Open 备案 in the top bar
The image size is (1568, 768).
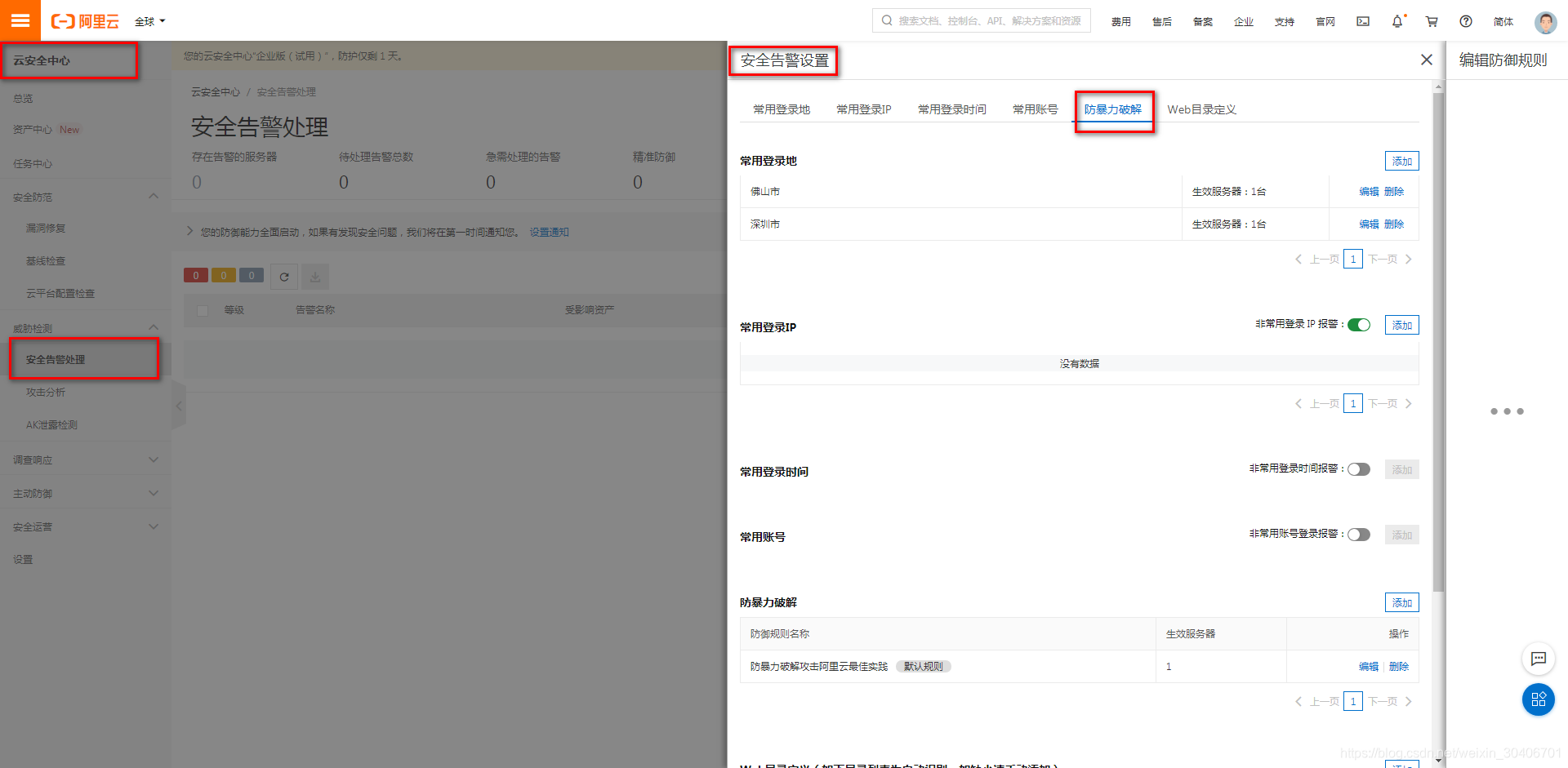[1203, 22]
